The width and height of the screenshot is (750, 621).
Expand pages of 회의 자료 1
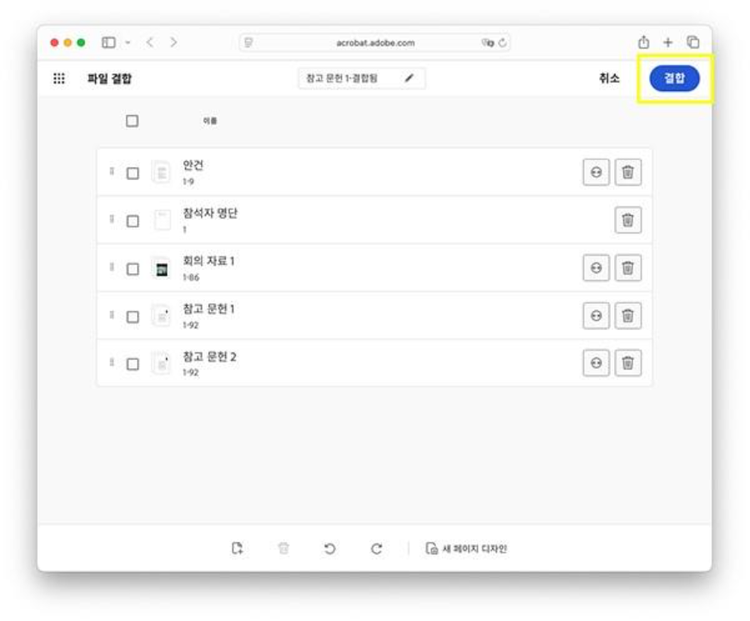pos(596,267)
